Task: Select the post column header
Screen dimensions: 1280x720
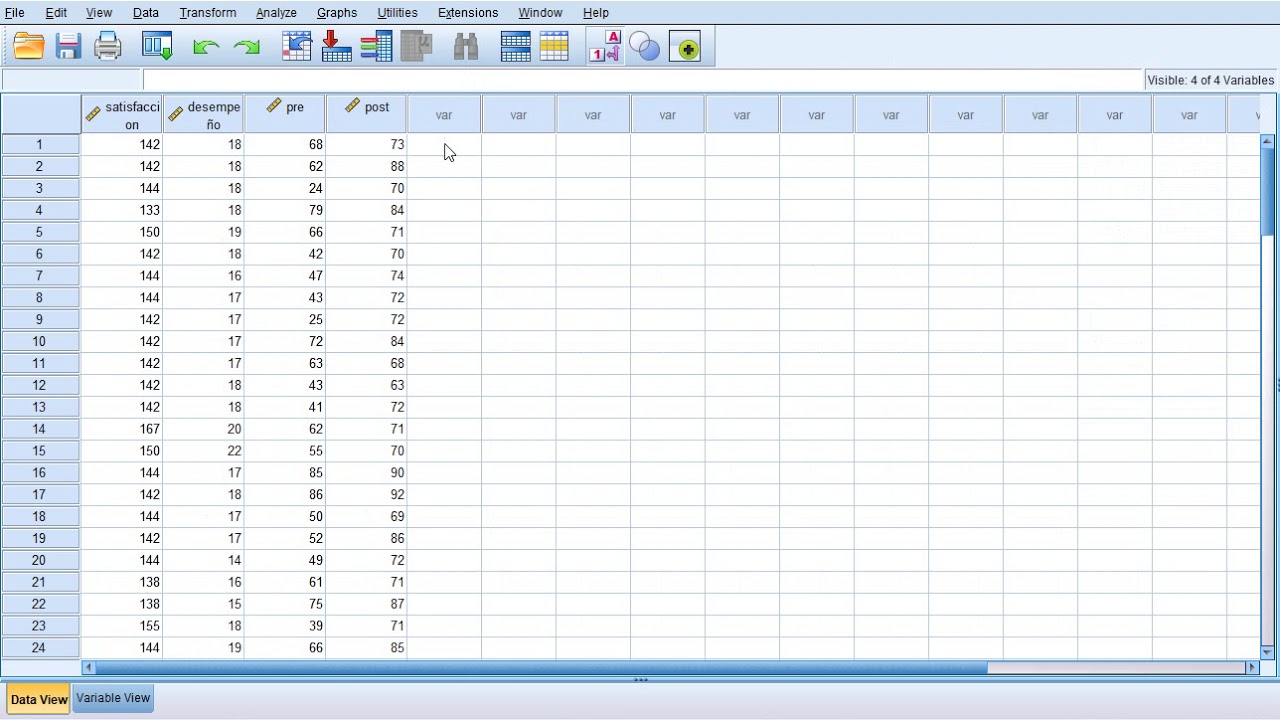Action: coord(366,114)
